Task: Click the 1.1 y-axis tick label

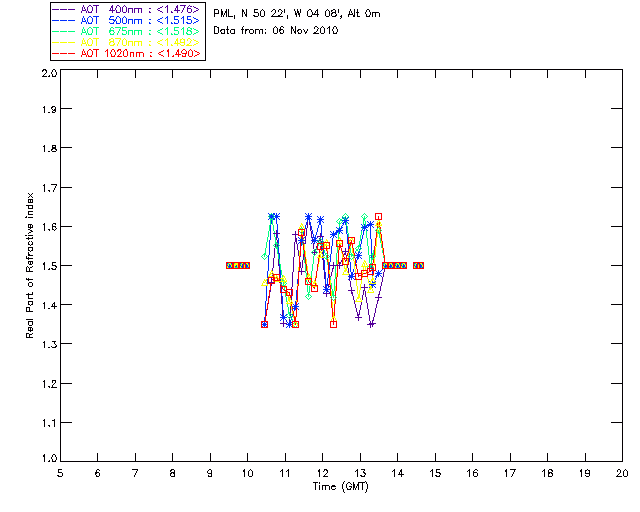Action: 49,423
